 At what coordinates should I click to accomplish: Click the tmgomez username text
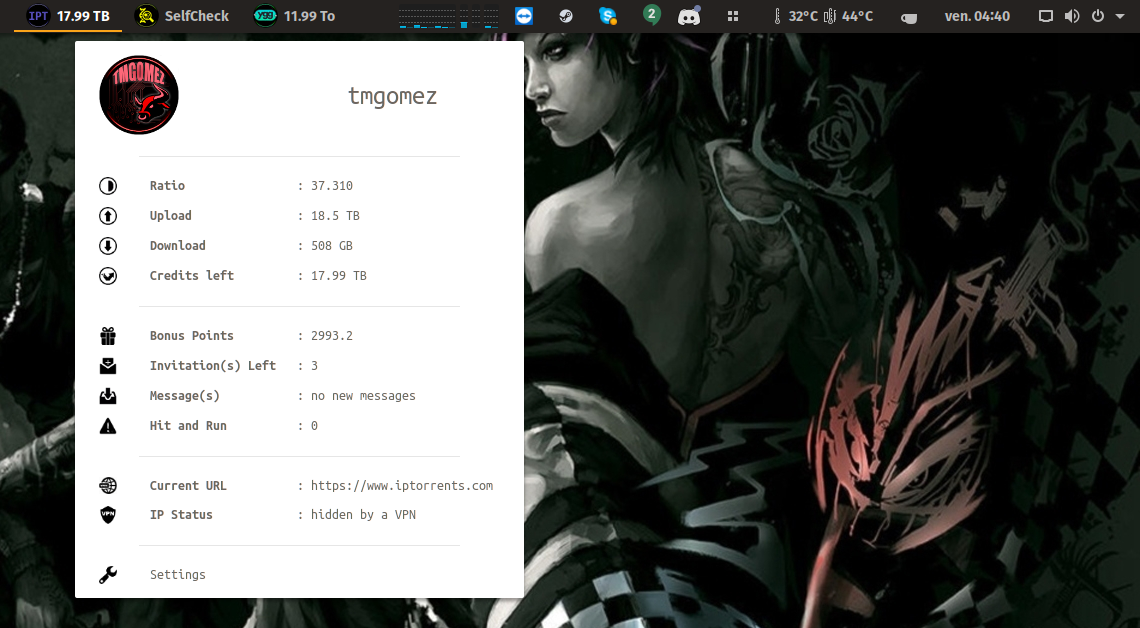click(x=392, y=96)
